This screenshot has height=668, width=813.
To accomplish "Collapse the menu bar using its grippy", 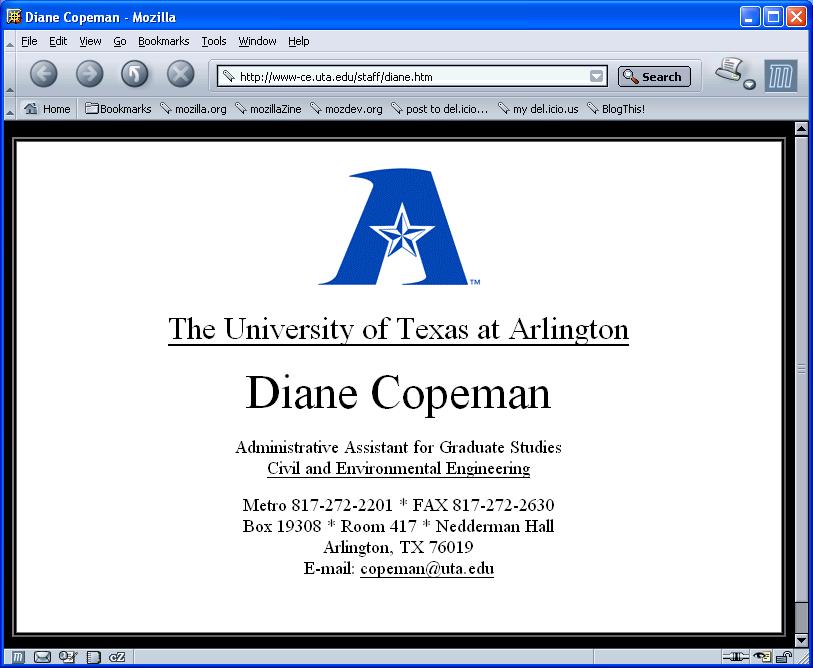I will click(x=10, y=41).
